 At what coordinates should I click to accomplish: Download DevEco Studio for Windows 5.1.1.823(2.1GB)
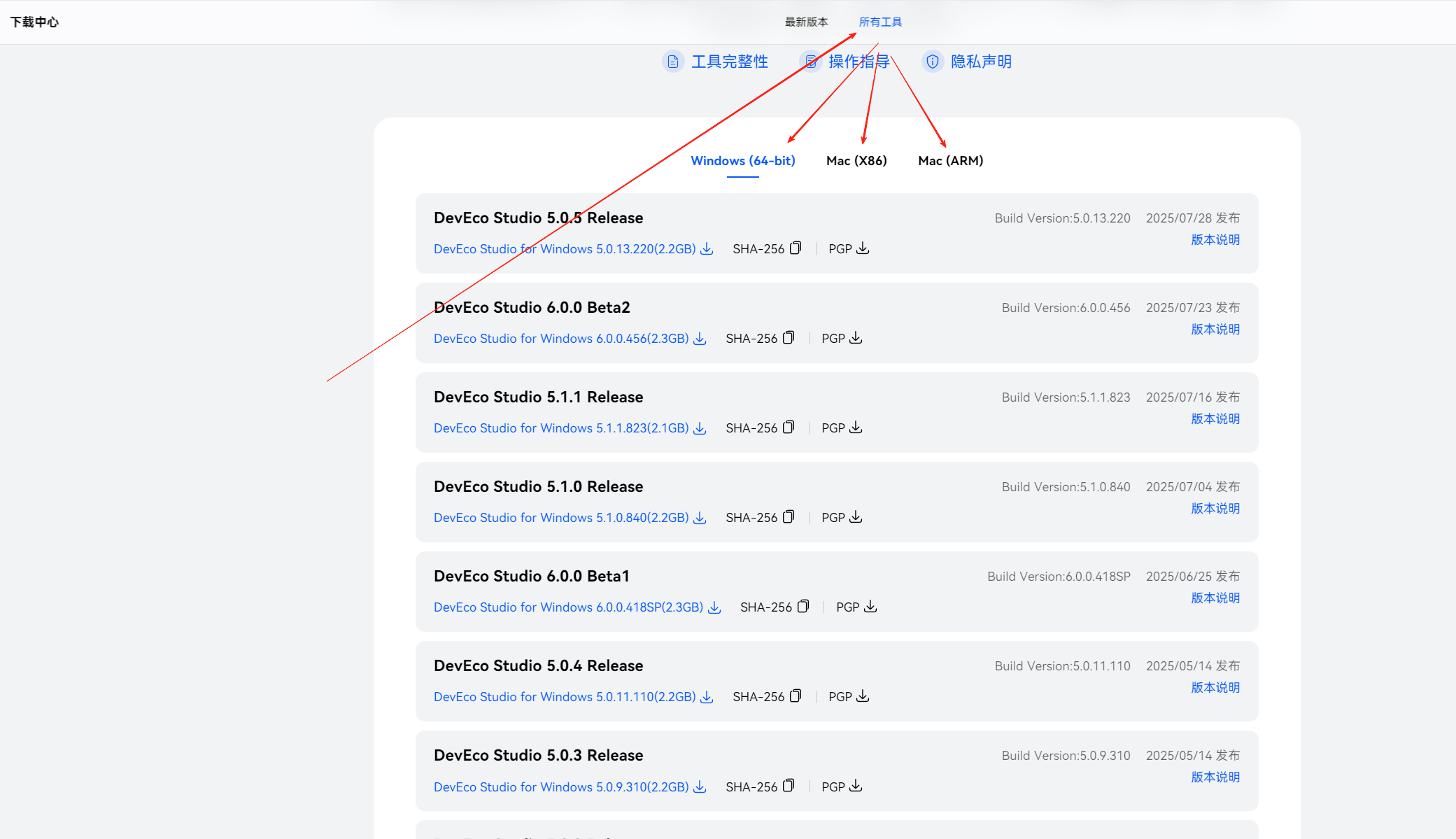pos(561,428)
